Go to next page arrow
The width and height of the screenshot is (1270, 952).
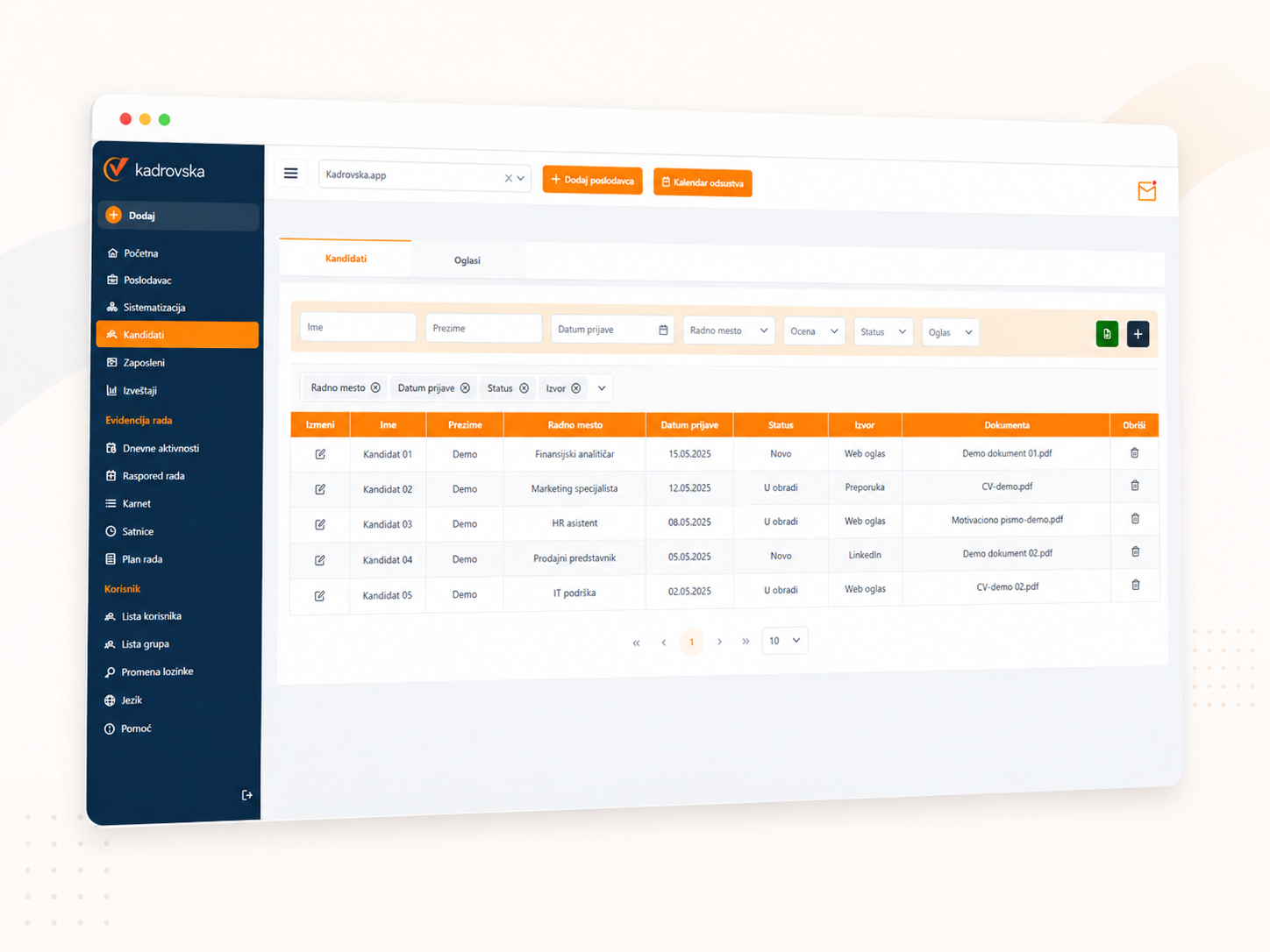point(719,642)
